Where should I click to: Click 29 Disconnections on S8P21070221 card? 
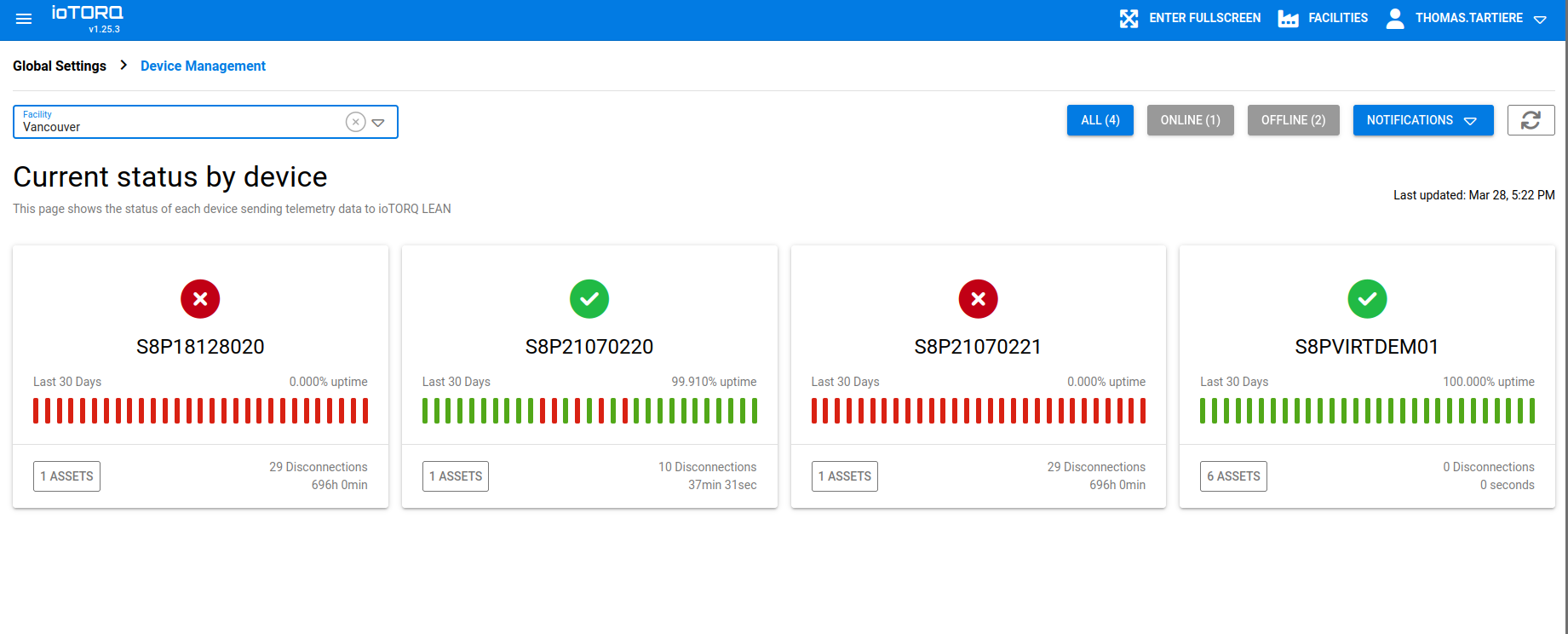1096,467
